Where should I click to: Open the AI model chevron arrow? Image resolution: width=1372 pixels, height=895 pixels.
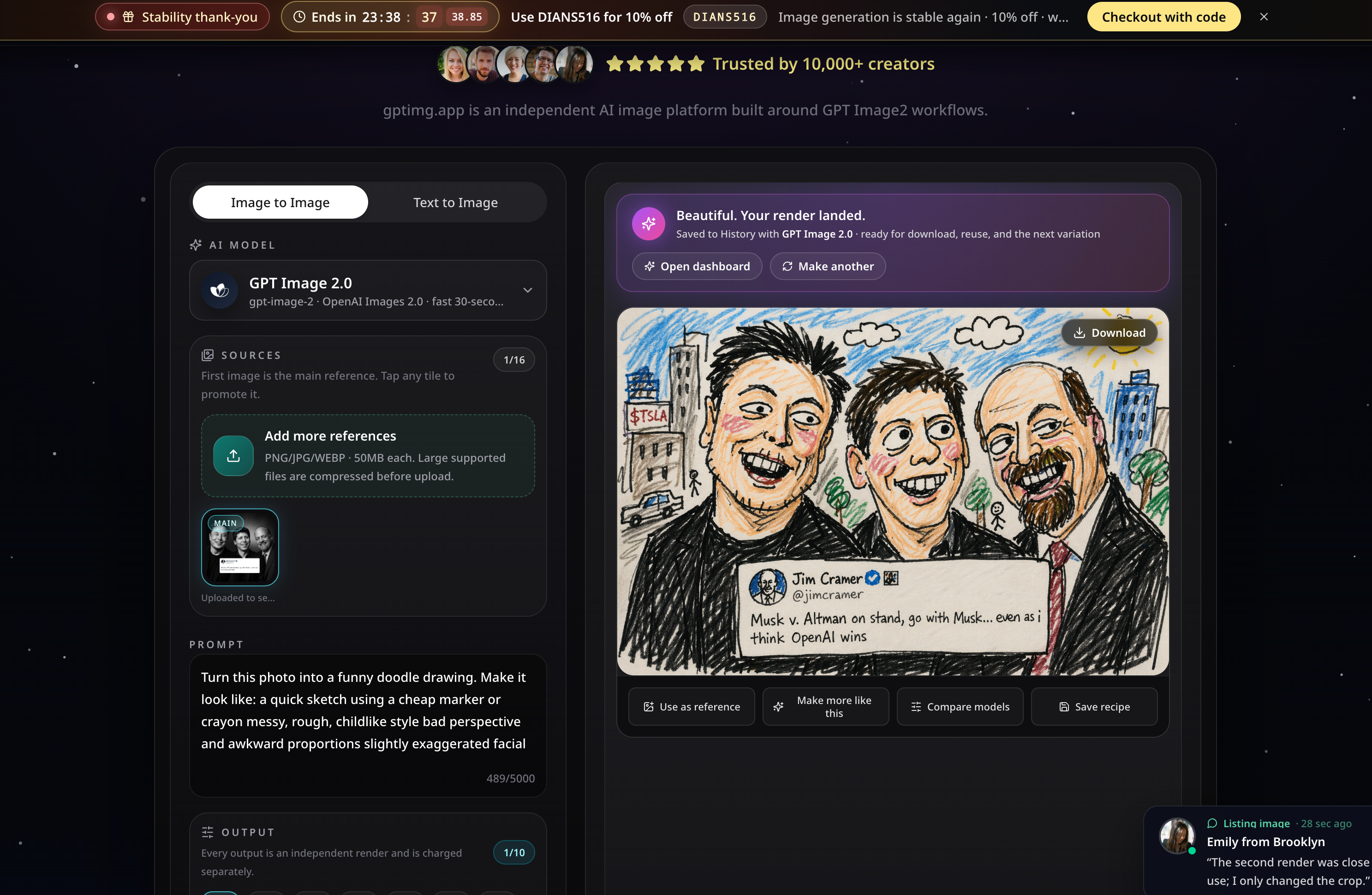[x=527, y=290]
